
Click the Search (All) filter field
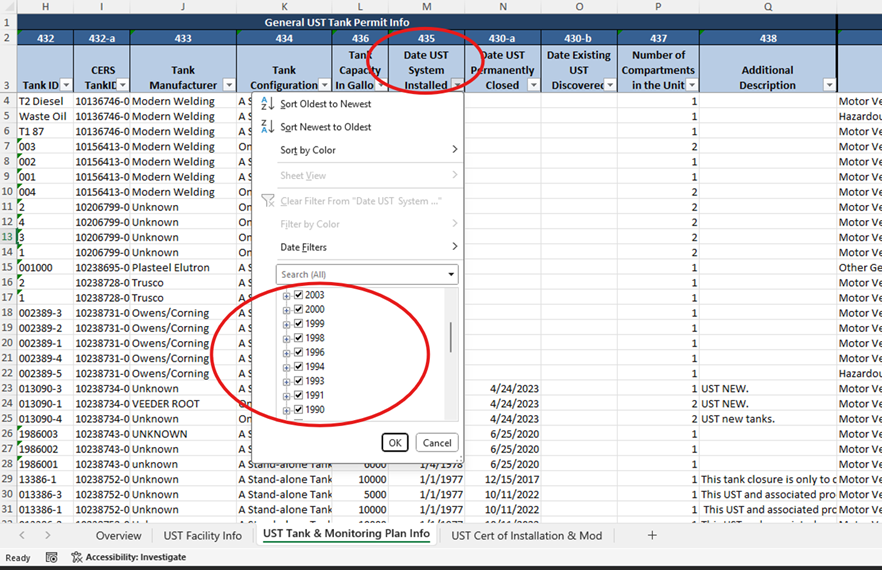click(x=360, y=274)
